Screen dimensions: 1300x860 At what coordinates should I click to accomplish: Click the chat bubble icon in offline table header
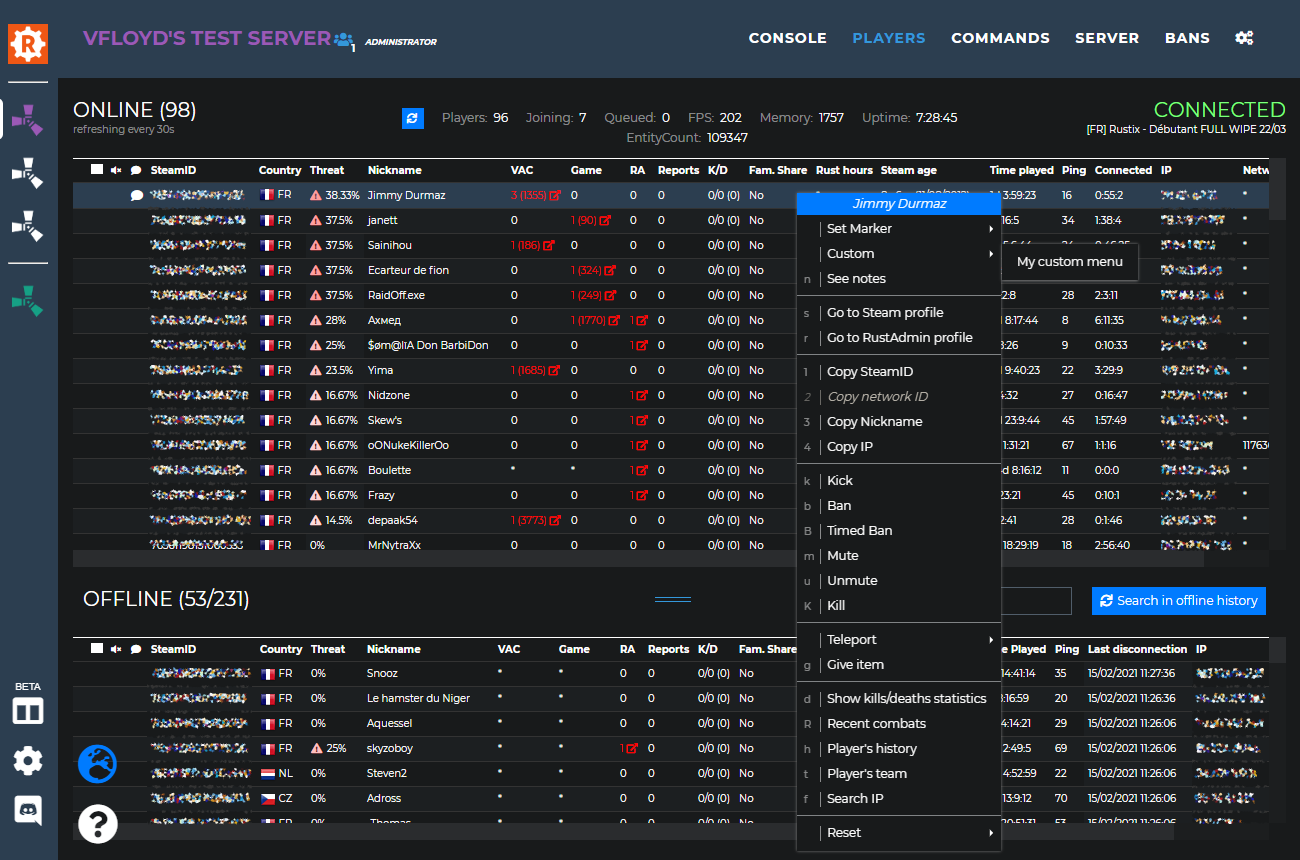137,649
